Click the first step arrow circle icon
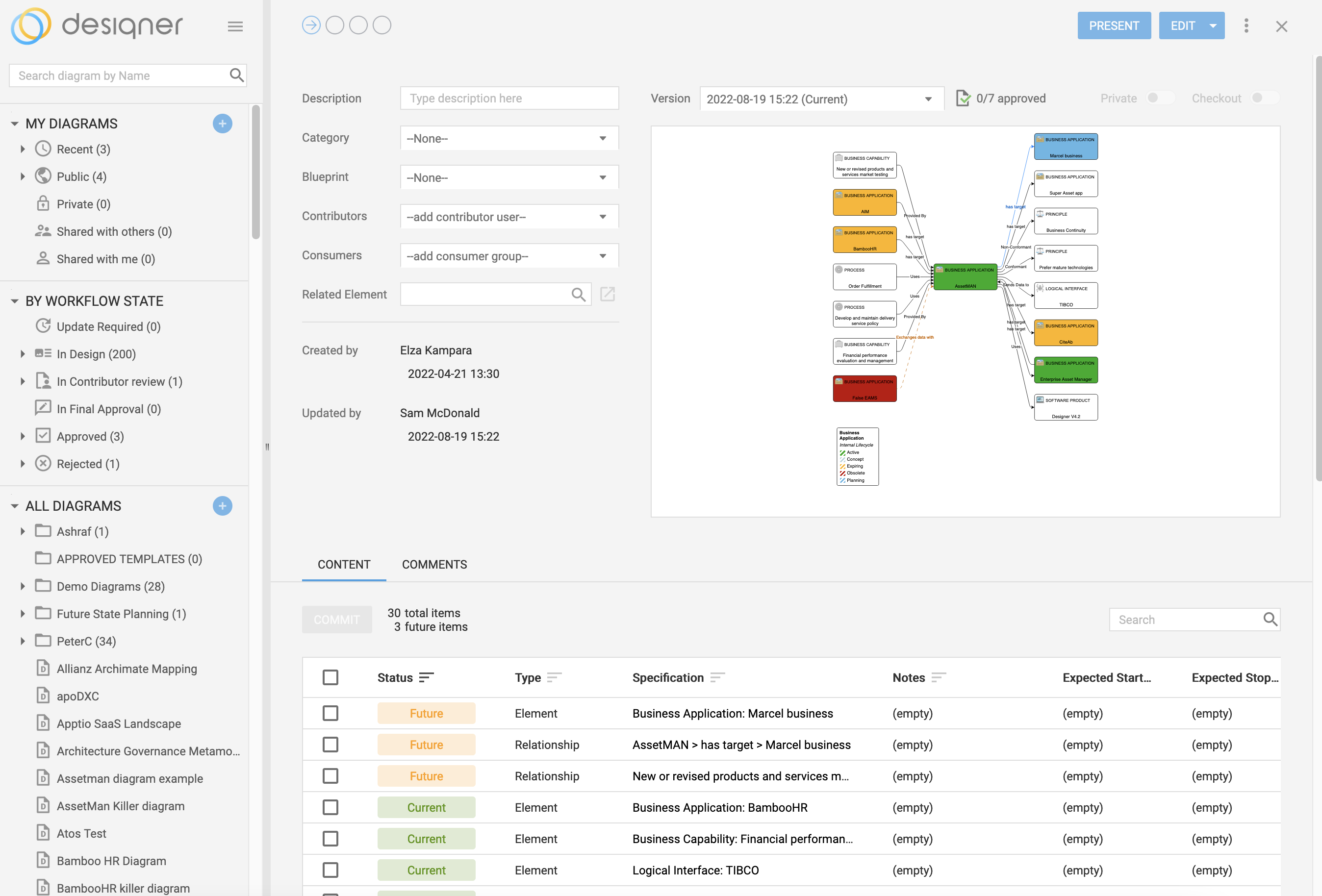1322x896 pixels. point(311,25)
